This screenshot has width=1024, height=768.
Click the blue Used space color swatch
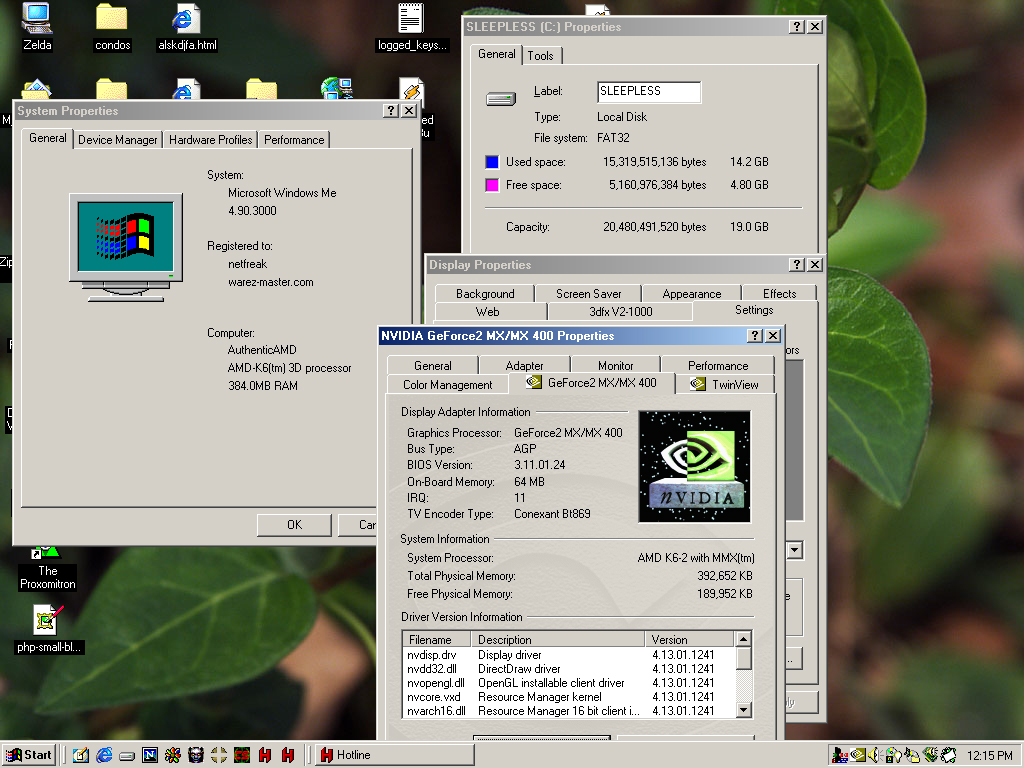tap(492, 162)
